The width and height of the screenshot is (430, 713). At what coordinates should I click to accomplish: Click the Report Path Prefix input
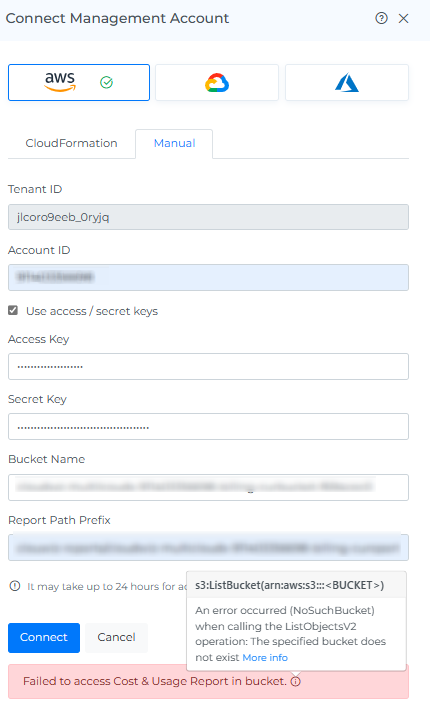tap(208, 547)
